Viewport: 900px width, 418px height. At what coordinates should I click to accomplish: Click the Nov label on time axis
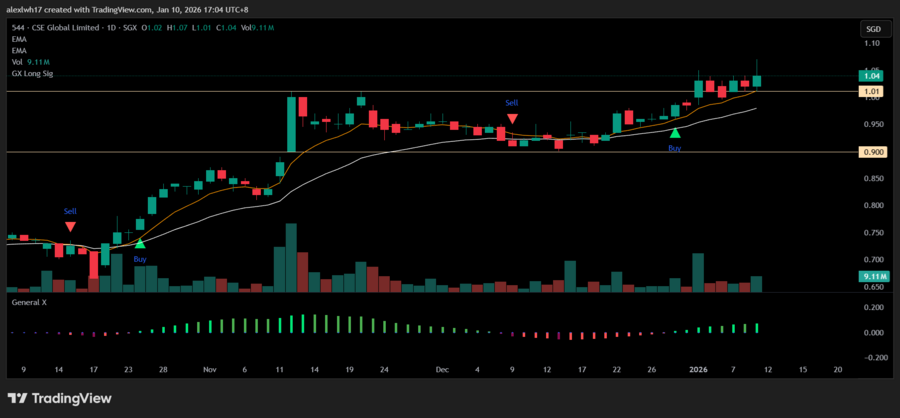tap(210, 369)
